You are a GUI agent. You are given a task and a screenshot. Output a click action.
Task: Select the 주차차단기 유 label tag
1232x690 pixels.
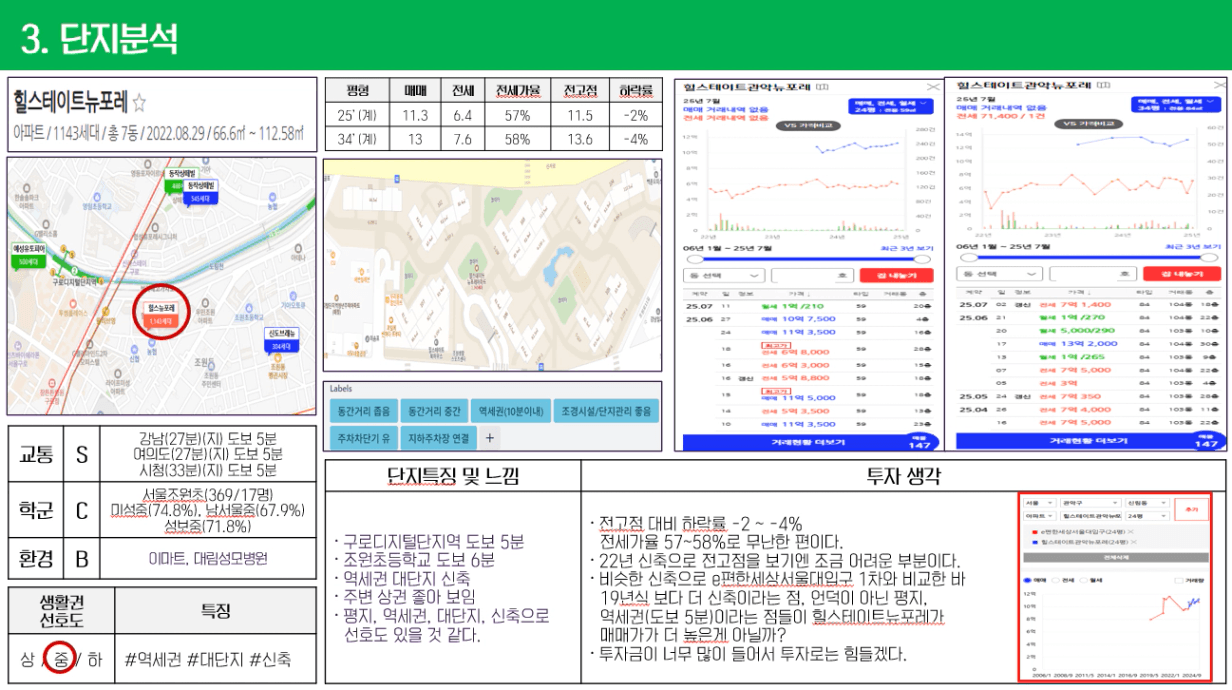point(362,438)
